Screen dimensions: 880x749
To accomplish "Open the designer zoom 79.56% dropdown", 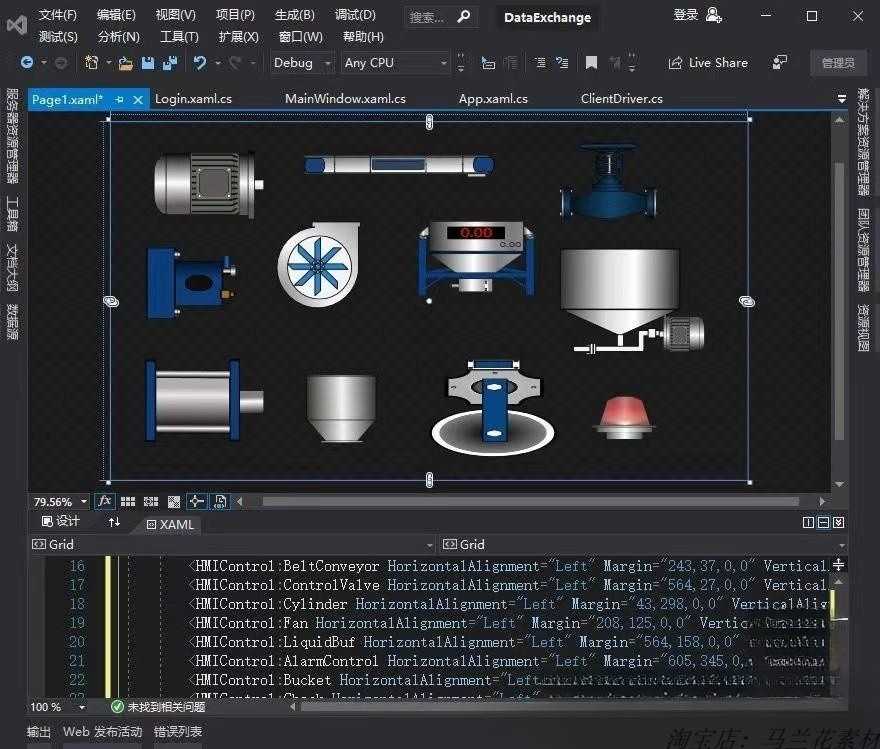I will point(84,501).
